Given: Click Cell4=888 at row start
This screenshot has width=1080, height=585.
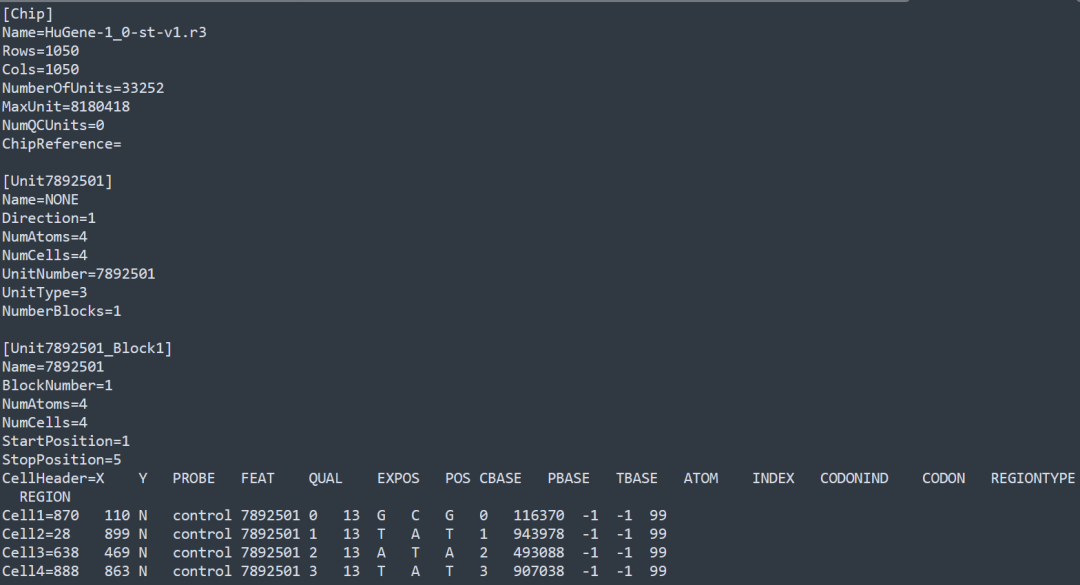Looking at the screenshot, I should click(x=41, y=572).
